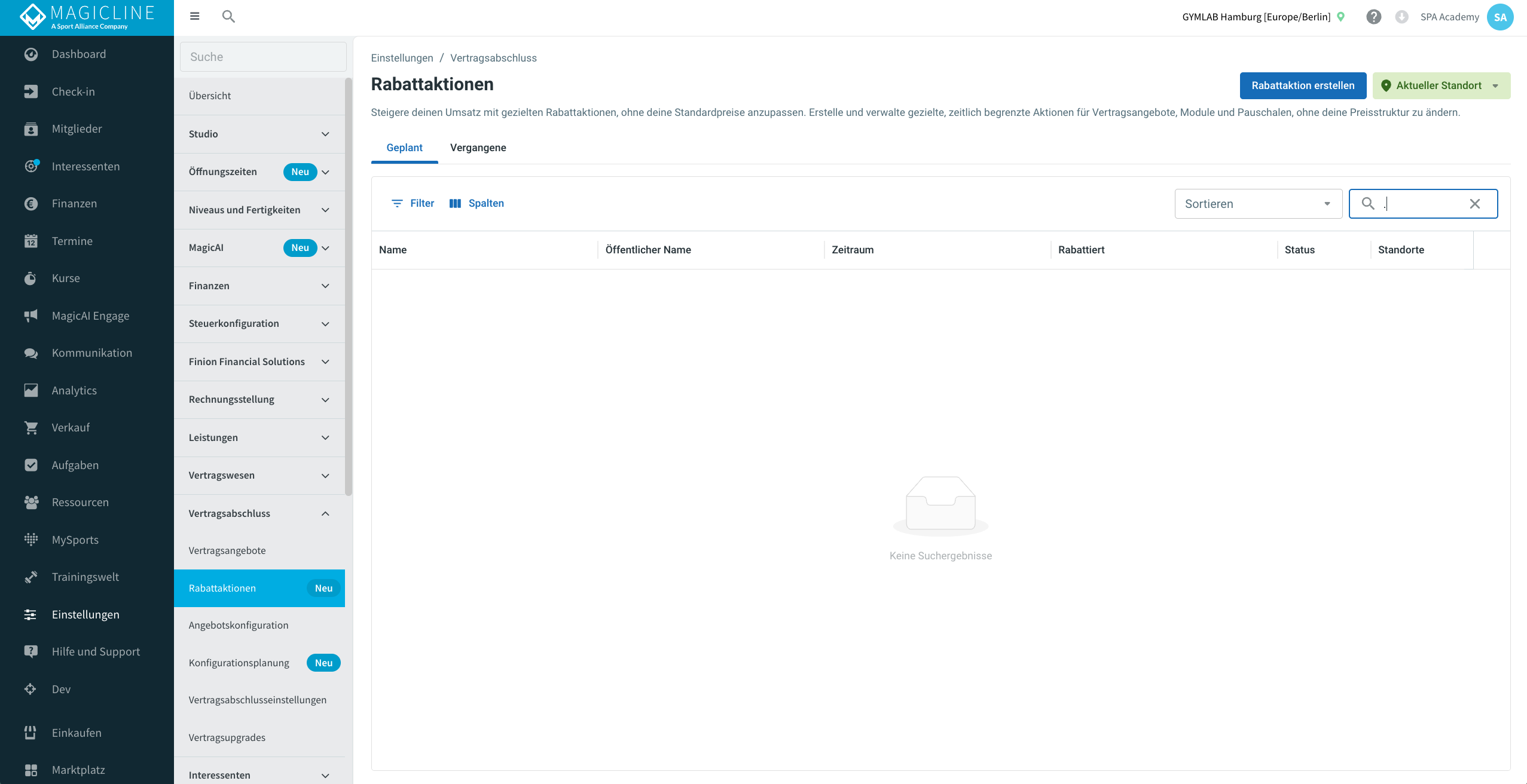Image resolution: width=1527 pixels, height=784 pixels.
Task: Open MagicAI Engage
Action: pyautogui.click(x=87, y=316)
